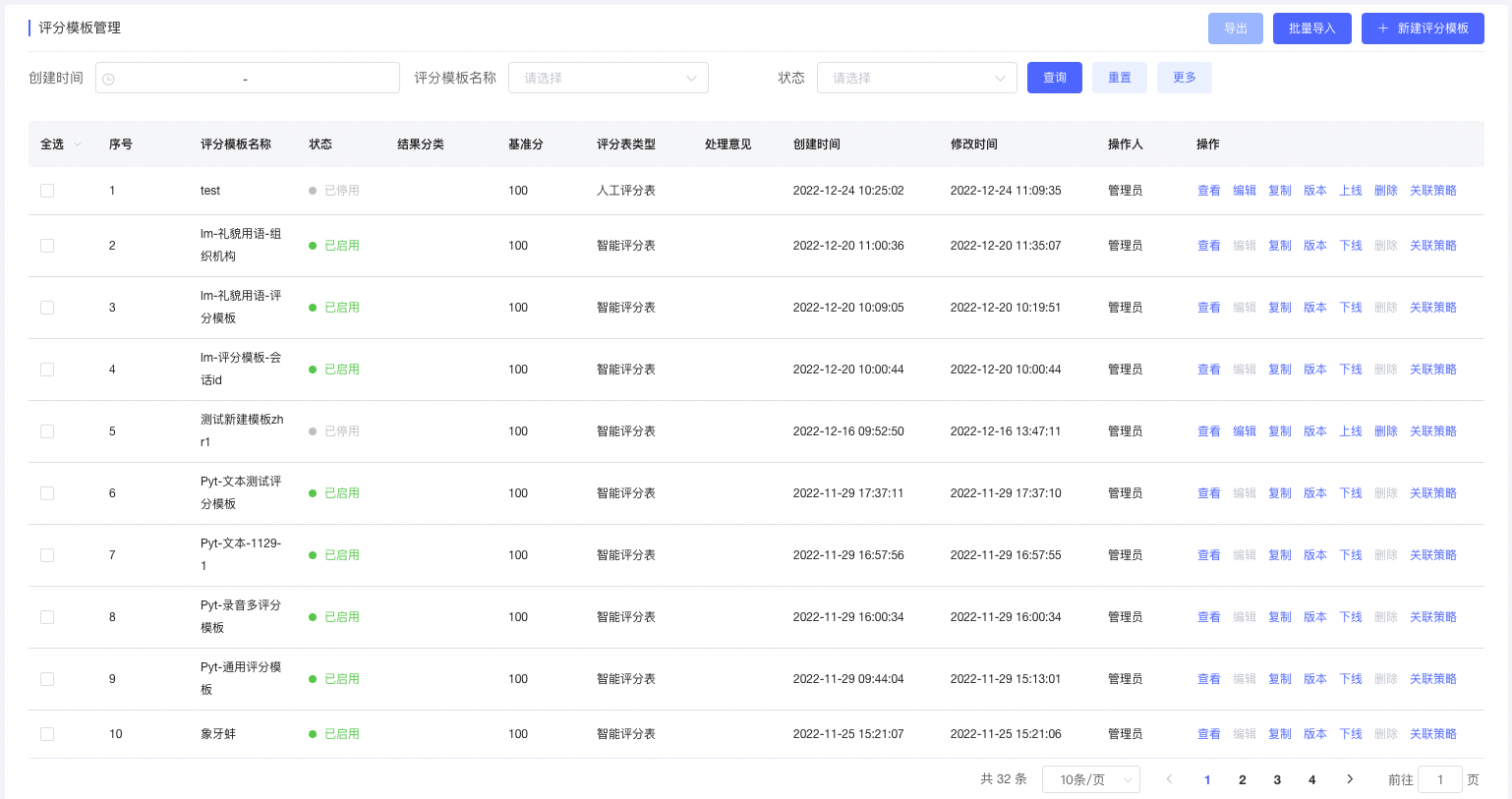This screenshot has height=799, width=1512.
Task: Check the box for Pyt-文本测试评分模板 row
Action: coord(47,493)
